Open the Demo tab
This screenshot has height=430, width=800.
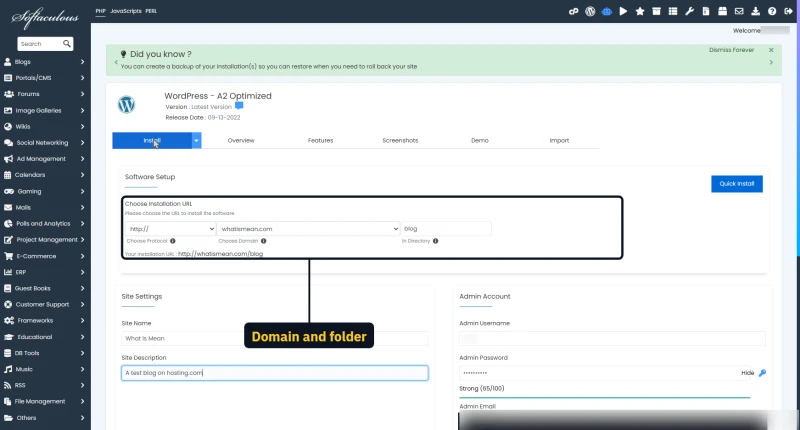[x=480, y=140]
